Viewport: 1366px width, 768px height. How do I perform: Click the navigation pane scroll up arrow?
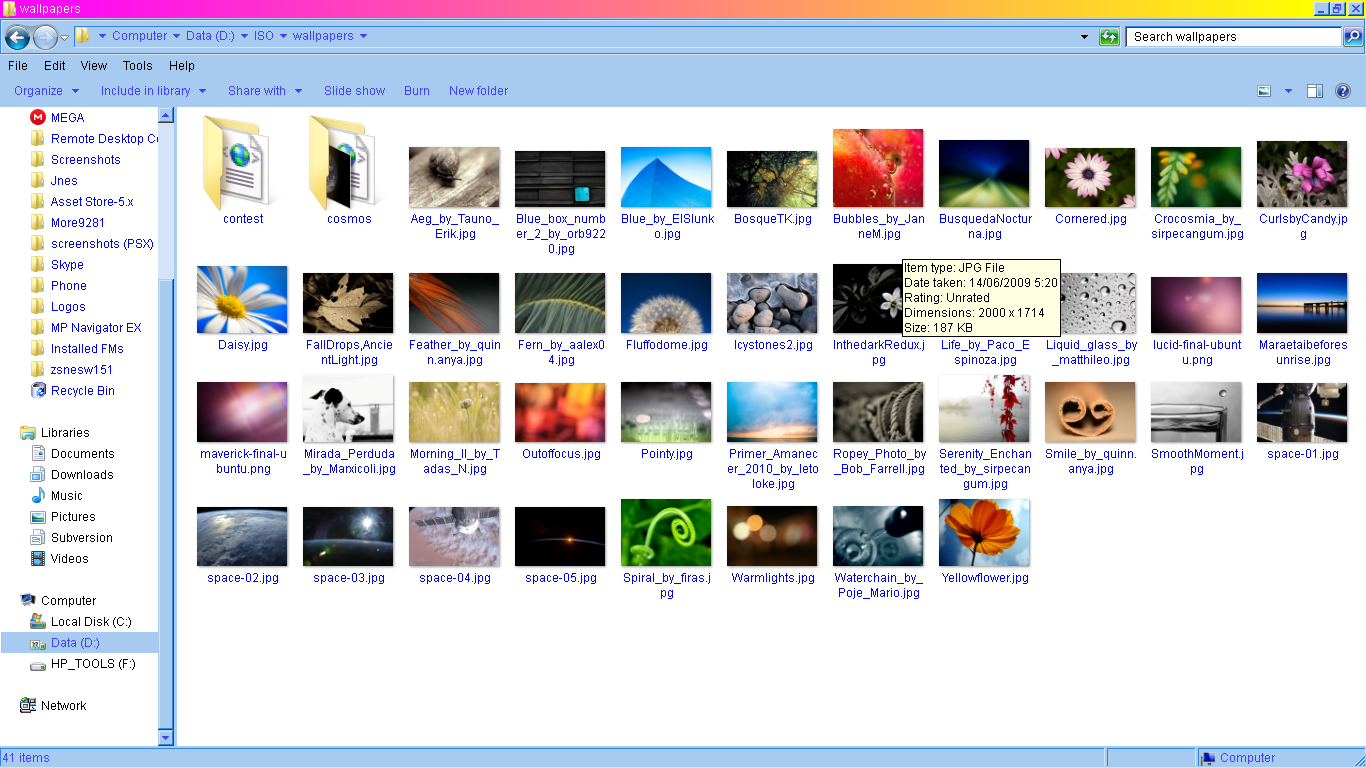tap(166, 116)
